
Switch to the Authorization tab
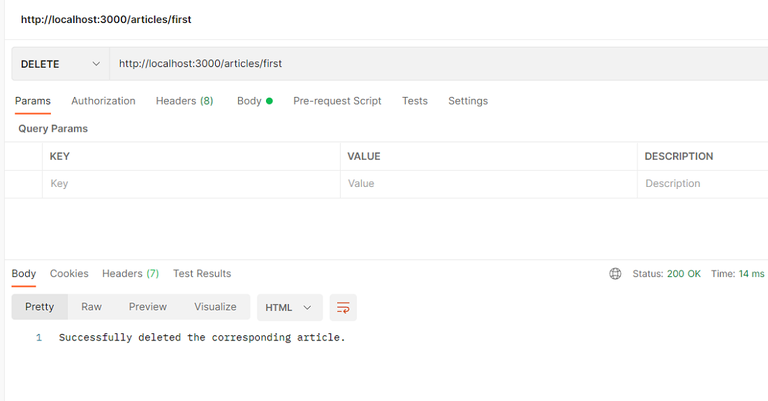coord(103,101)
